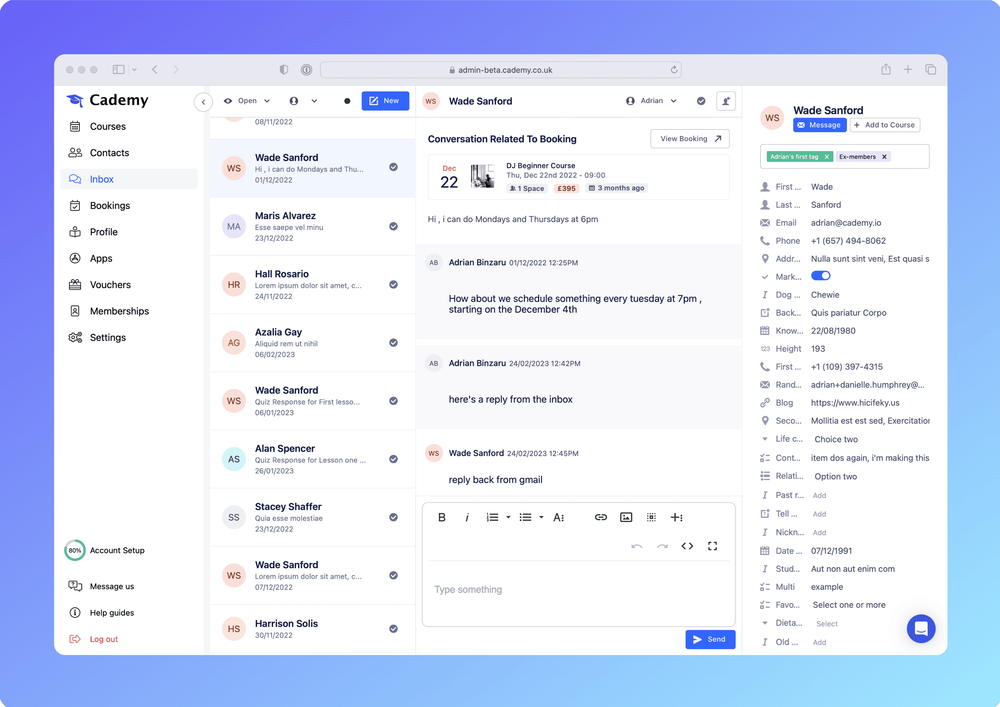Screen dimensions: 1000x707
Task: Send the message with the Send button
Action: point(710,639)
